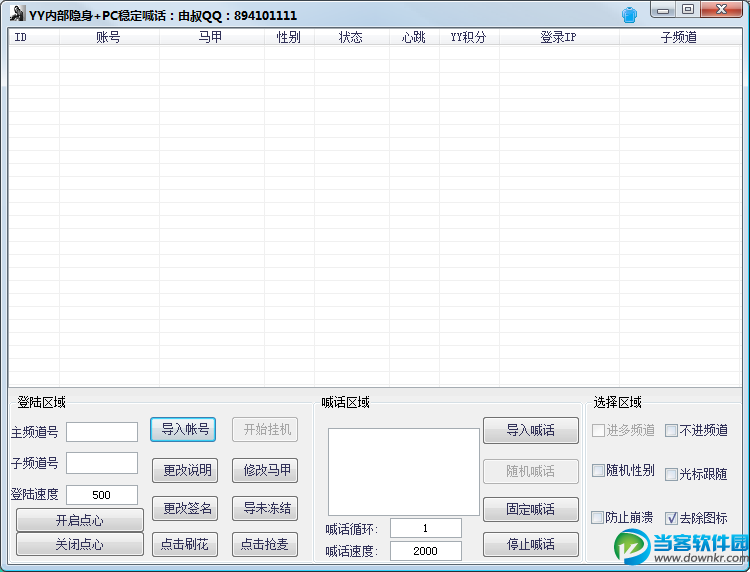Click 点击抢麦 button
Image resolution: width=750 pixels, height=572 pixels.
(x=265, y=544)
